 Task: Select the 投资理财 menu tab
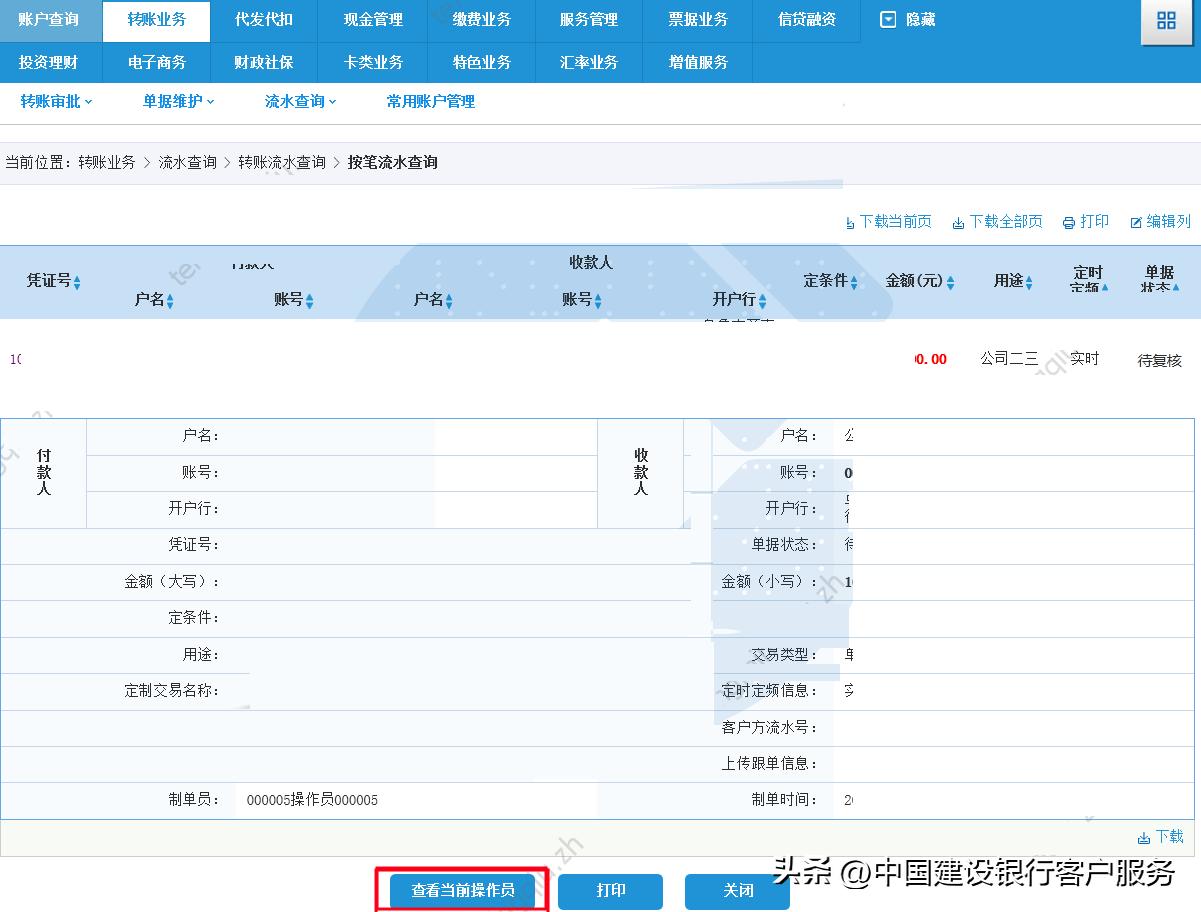[50, 62]
